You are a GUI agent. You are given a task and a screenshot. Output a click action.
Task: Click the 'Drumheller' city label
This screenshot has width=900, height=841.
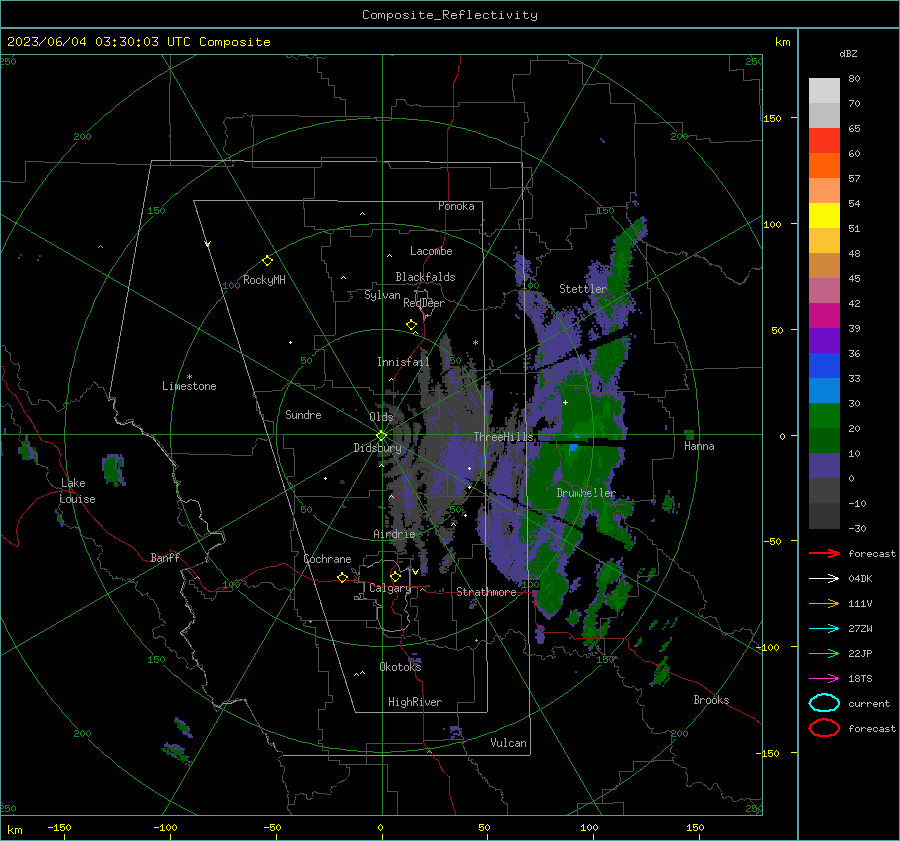(586, 493)
